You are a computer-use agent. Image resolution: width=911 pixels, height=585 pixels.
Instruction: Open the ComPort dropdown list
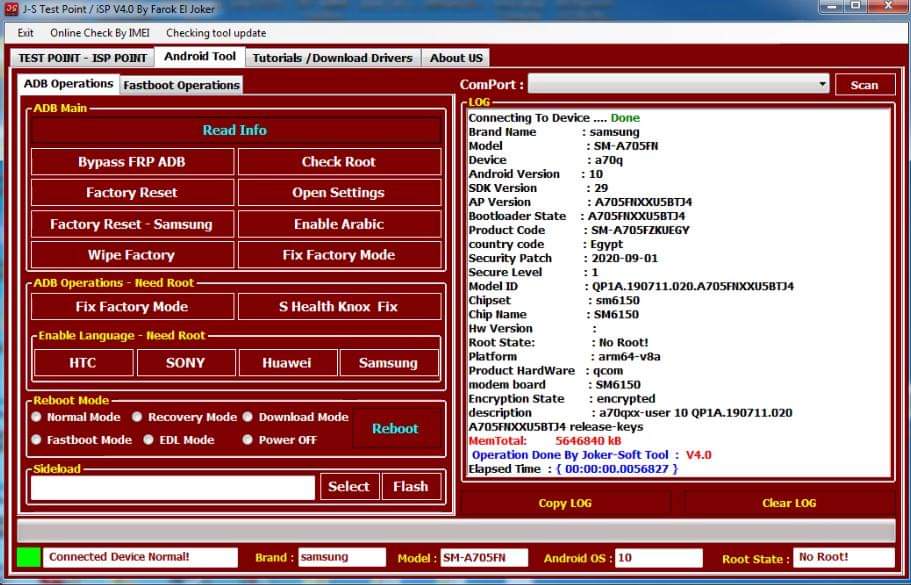[823, 84]
